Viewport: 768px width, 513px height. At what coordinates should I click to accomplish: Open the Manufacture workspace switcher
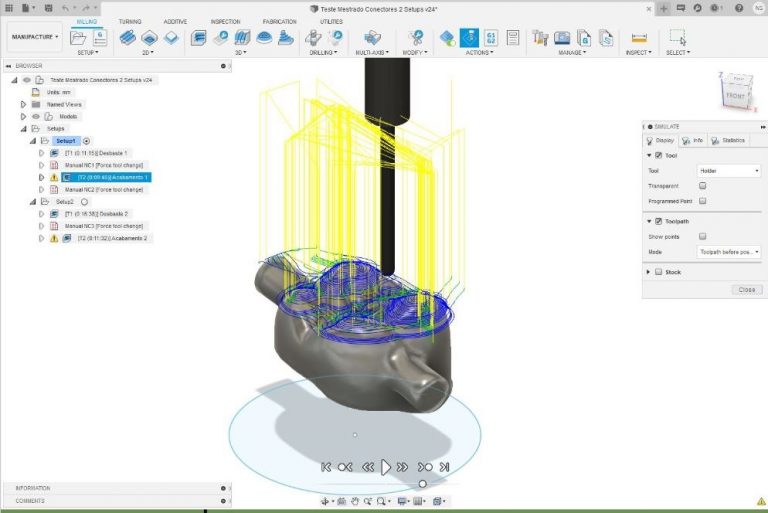[x=34, y=38]
